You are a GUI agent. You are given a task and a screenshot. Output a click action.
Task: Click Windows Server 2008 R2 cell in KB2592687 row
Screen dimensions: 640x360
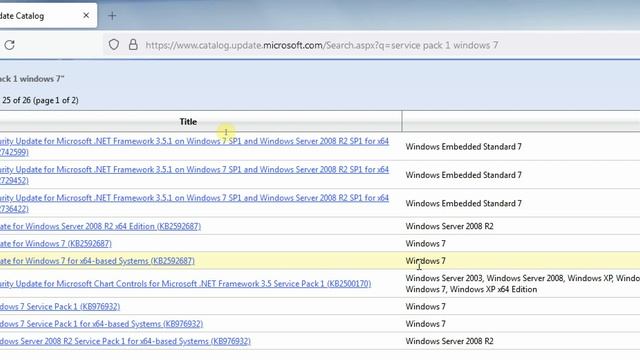coord(449,226)
